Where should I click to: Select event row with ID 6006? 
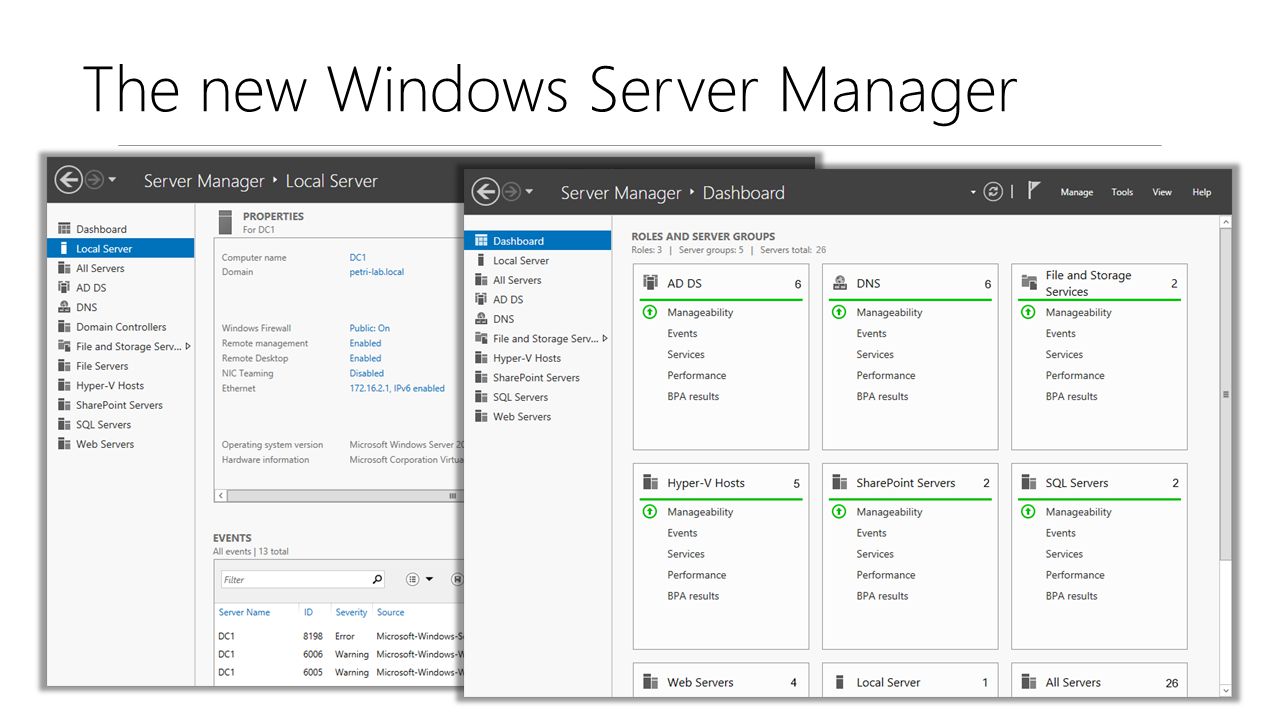click(x=340, y=654)
